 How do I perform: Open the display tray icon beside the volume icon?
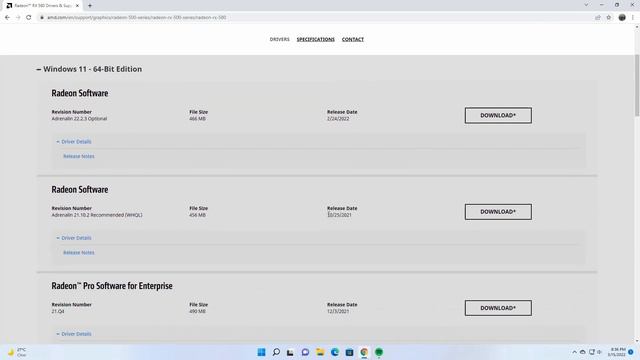tap(591, 352)
